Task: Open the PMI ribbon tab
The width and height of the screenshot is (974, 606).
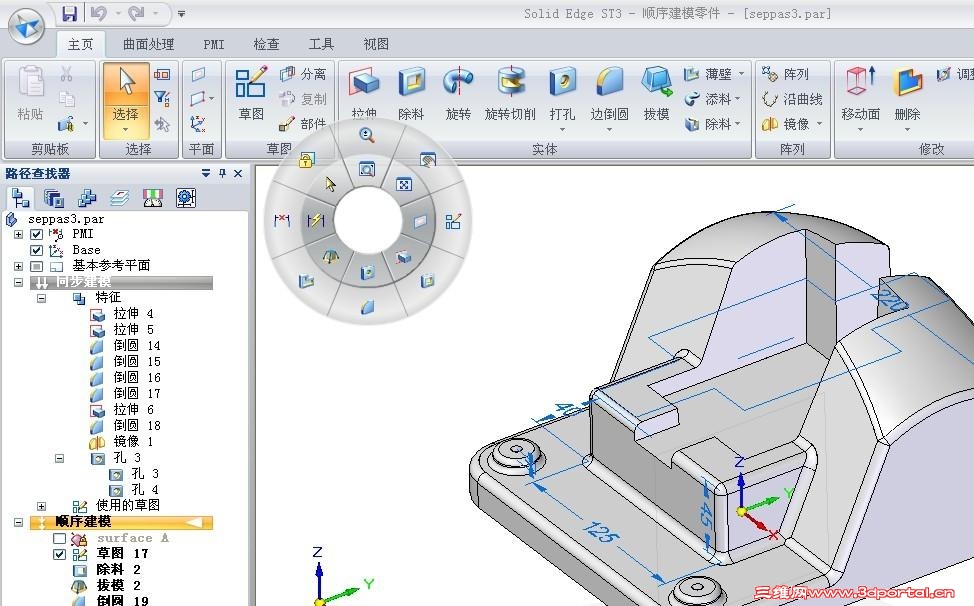Action: point(214,44)
